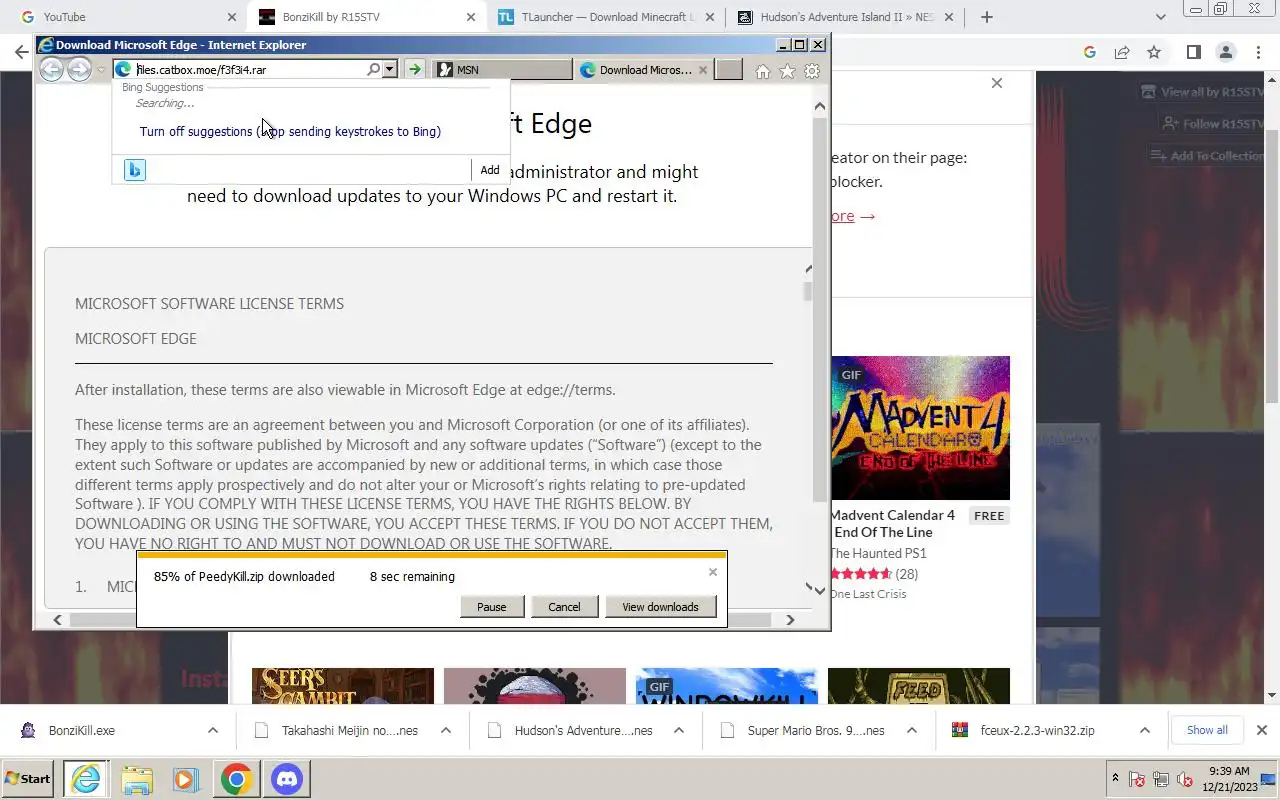Click the IE Home icon
1280x800 pixels.
[x=763, y=71]
